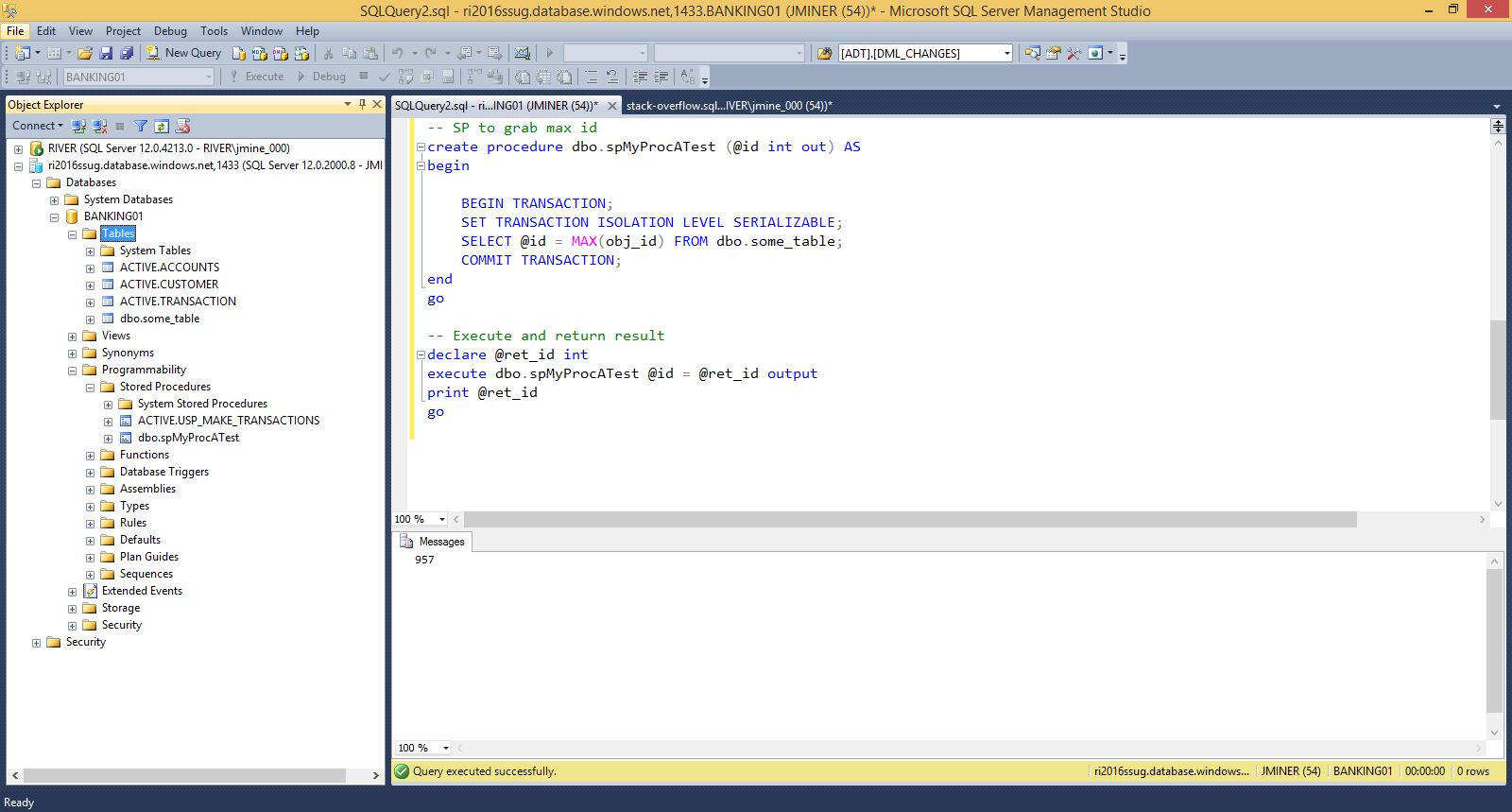This screenshot has width=1512, height=812.
Task: Select the ACTIVE.CUSTOMER table
Action: click(x=169, y=285)
